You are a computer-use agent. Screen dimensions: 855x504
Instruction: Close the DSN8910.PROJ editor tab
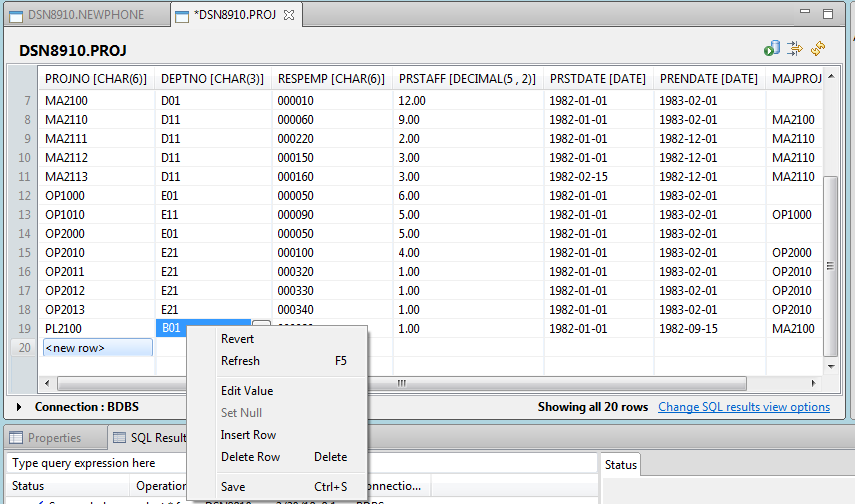point(289,15)
